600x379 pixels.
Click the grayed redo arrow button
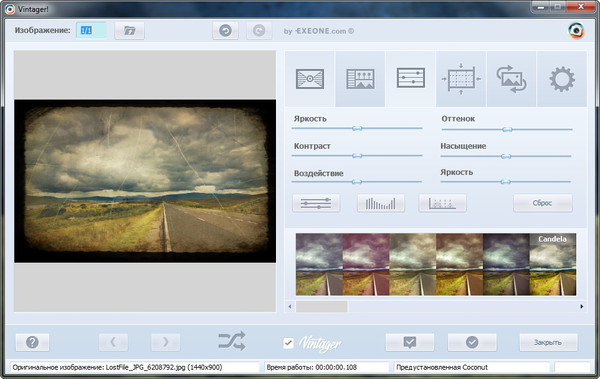tap(259, 31)
